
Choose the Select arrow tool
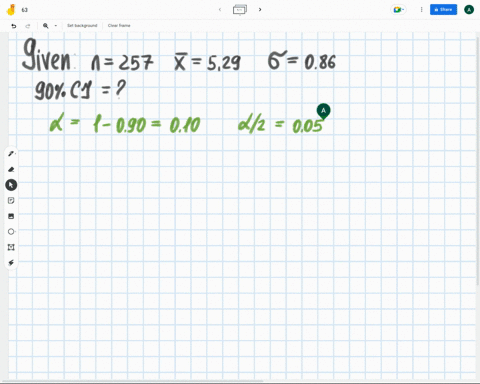[11, 185]
